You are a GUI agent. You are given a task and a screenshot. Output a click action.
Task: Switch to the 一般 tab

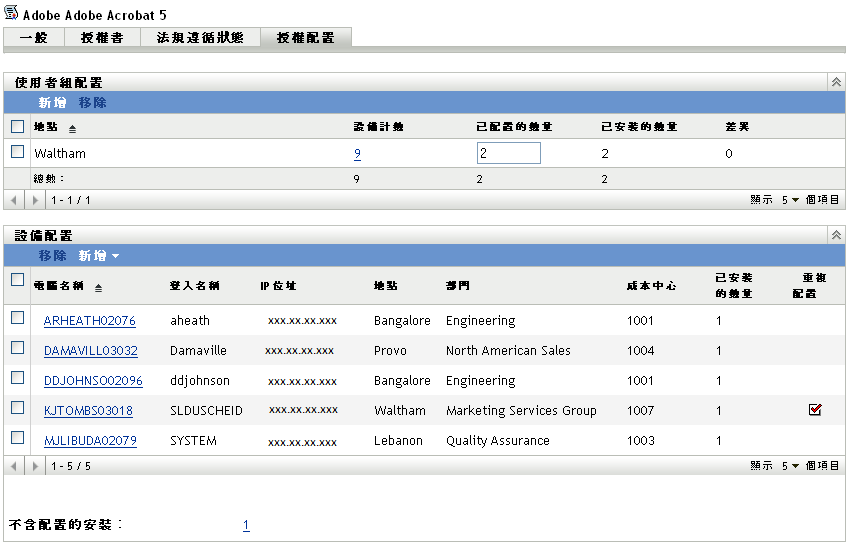[x=34, y=37]
